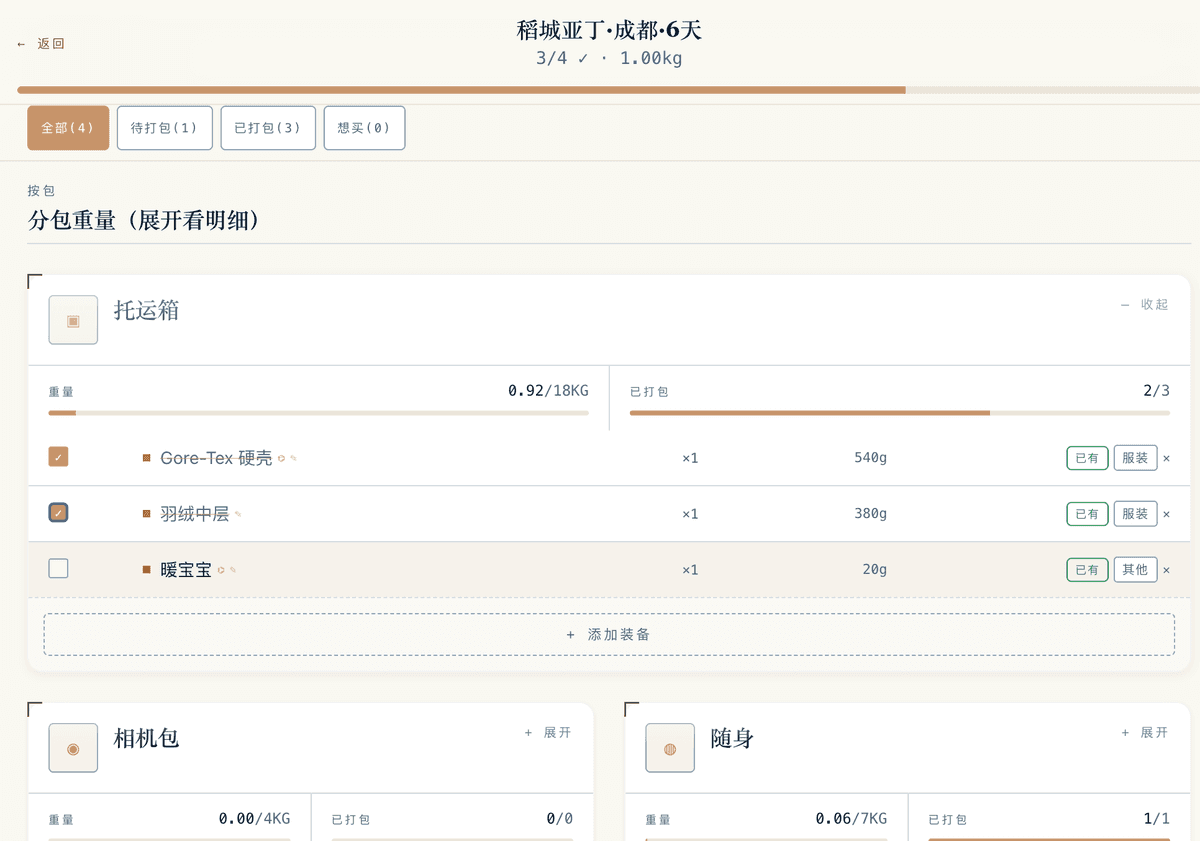Click the edit pencil for Gore-Tex 硬壳
This screenshot has width=1200, height=841.
pyautogui.click(x=293, y=458)
